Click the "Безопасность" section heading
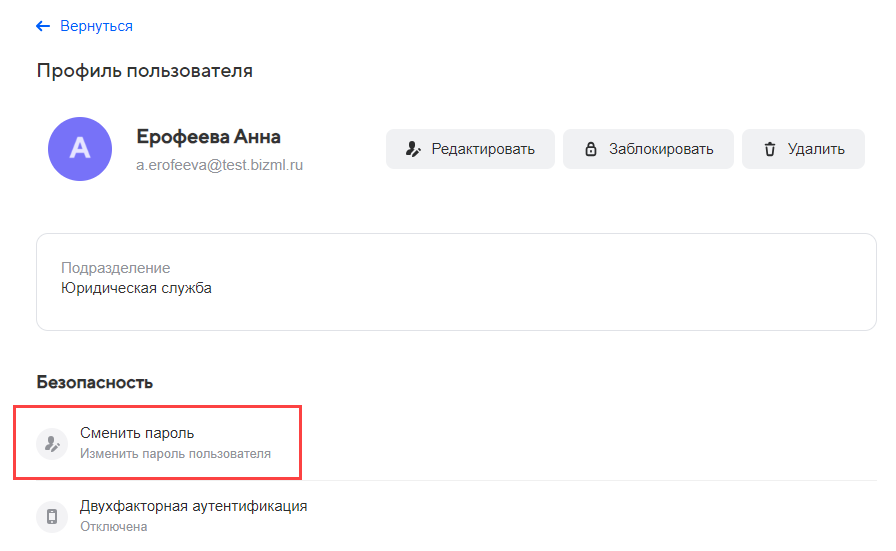The width and height of the screenshot is (896, 551). (x=94, y=382)
